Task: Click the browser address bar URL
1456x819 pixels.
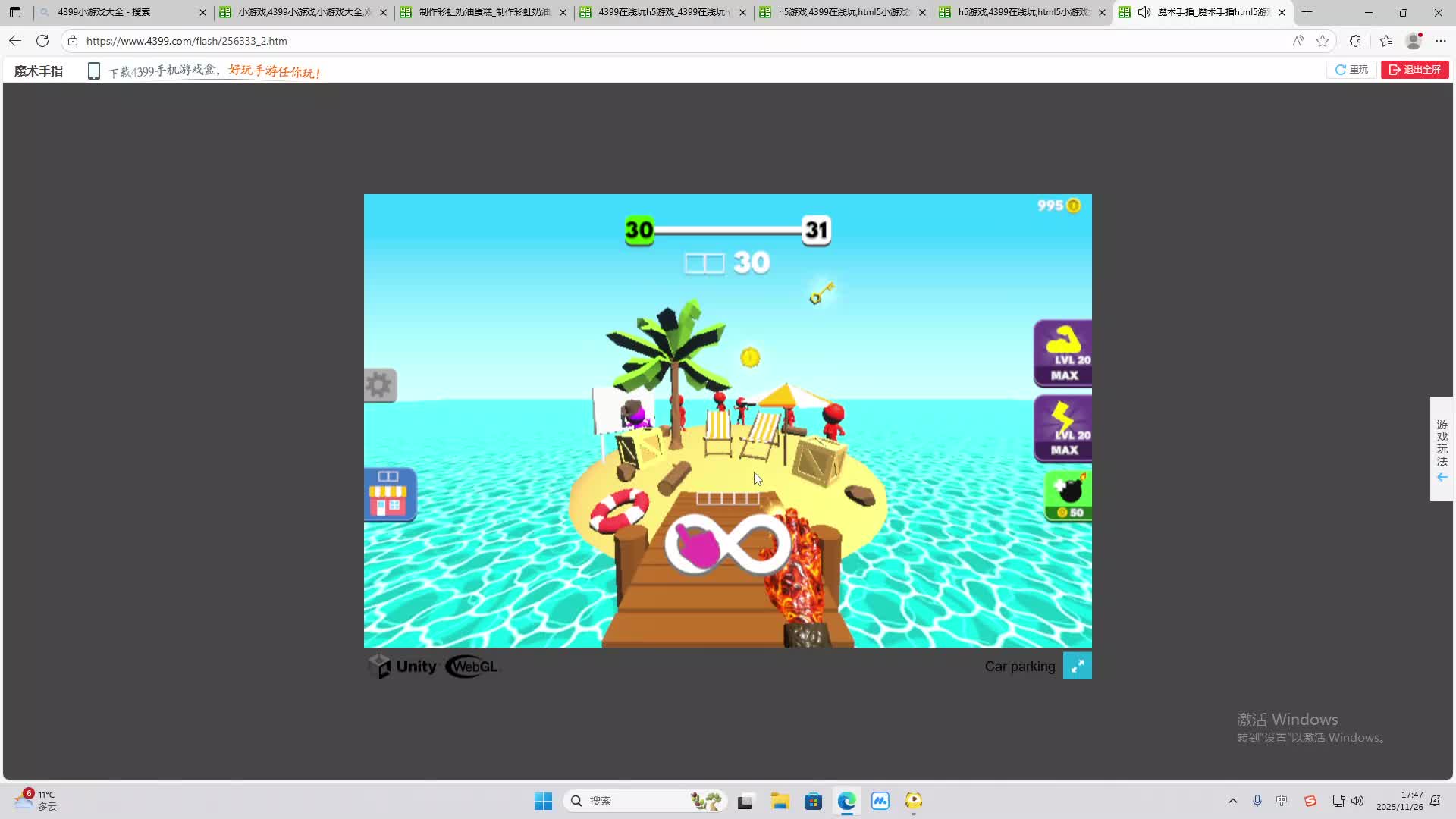Action: [x=187, y=41]
